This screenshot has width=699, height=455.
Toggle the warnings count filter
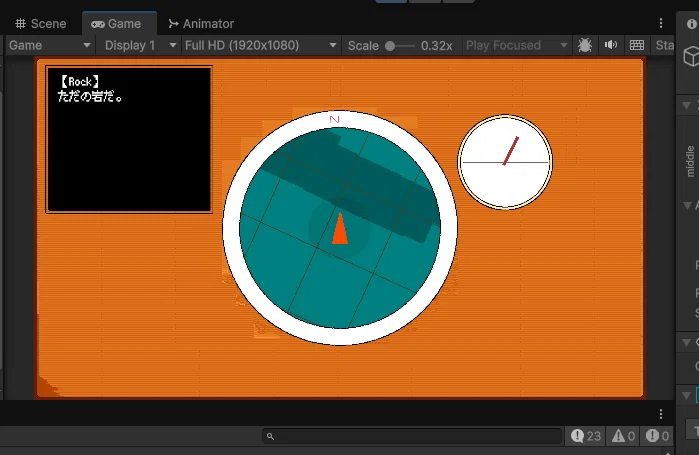(x=623, y=436)
